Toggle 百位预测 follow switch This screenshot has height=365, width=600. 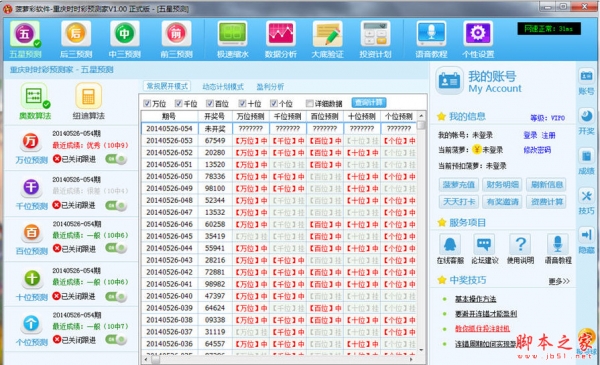pos(116,248)
